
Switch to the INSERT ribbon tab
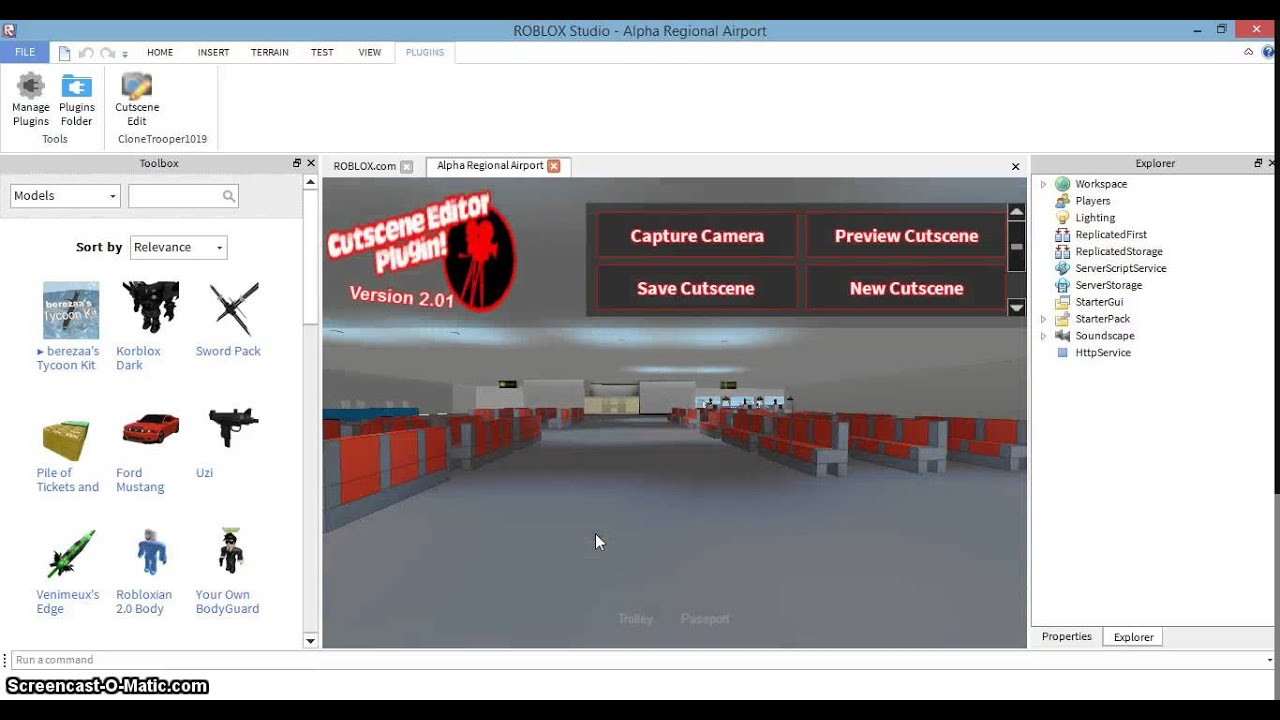pyautogui.click(x=213, y=52)
